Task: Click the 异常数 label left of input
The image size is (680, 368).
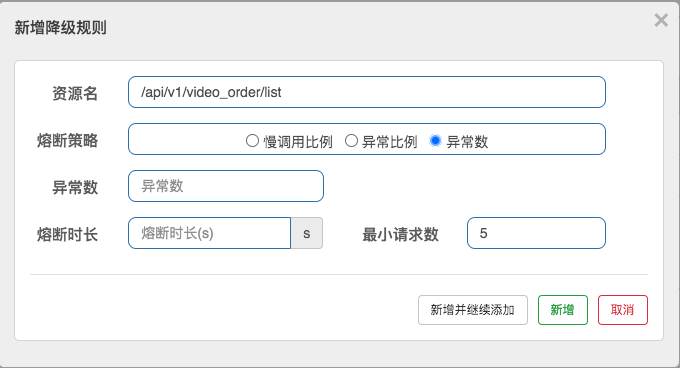Action: point(75,188)
